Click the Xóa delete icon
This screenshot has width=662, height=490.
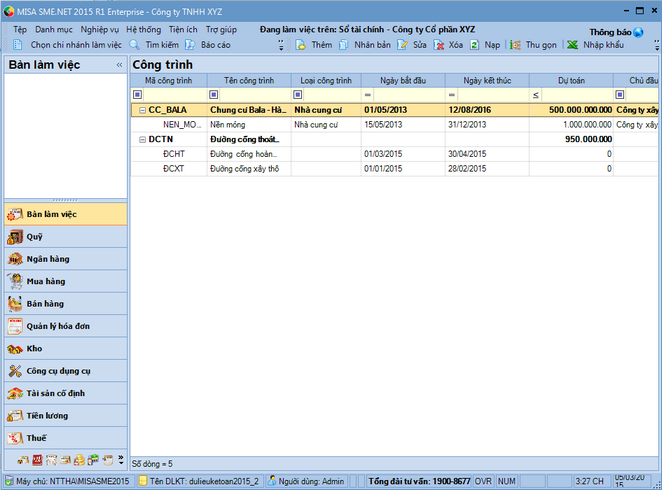click(439, 45)
